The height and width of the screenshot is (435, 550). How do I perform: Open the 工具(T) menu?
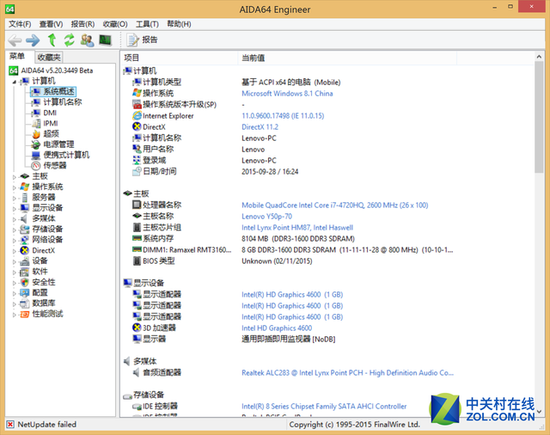tap(147, 24)
